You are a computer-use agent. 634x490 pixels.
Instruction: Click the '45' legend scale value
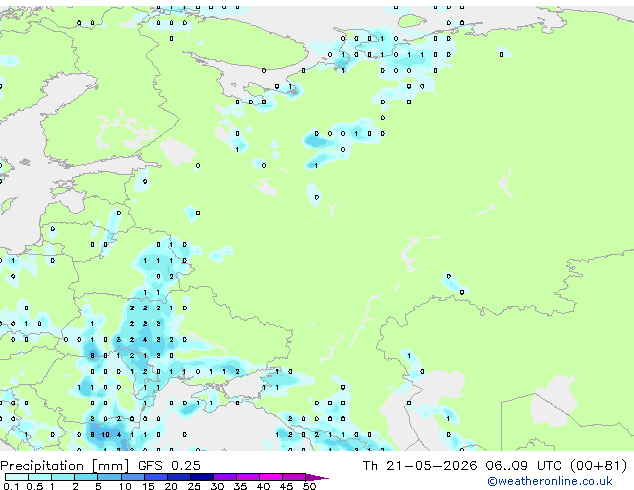(x=286, y=486)
